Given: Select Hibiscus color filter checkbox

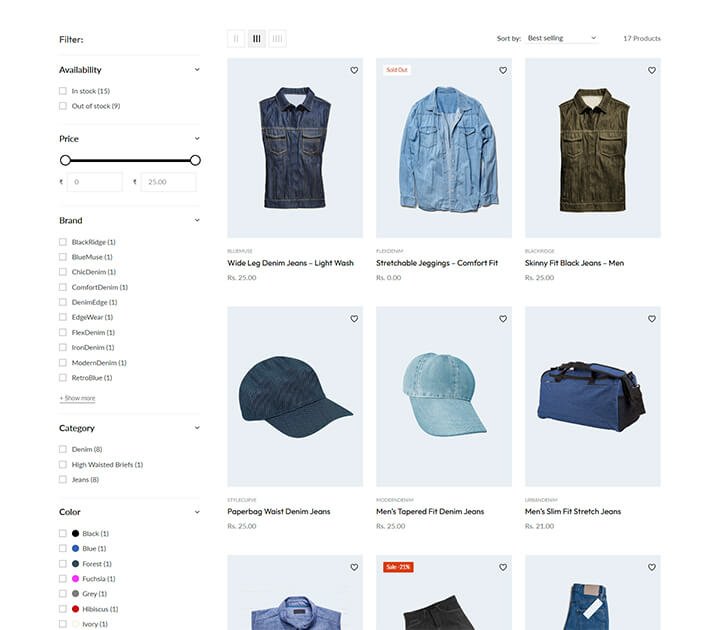Looking at the screenshot, I should point(63,609).
